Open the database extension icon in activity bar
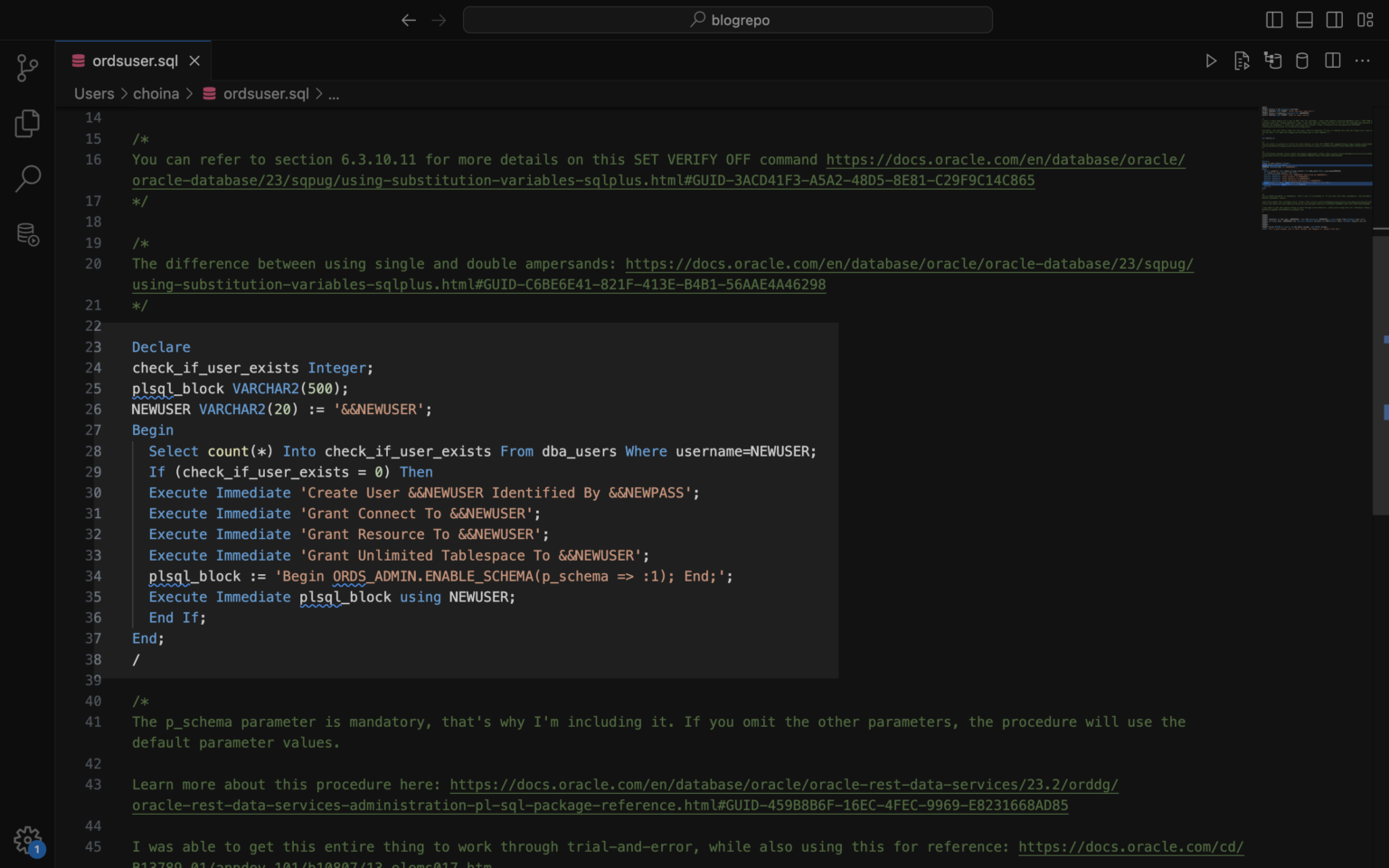1389x868 pixels. [27, 234]
